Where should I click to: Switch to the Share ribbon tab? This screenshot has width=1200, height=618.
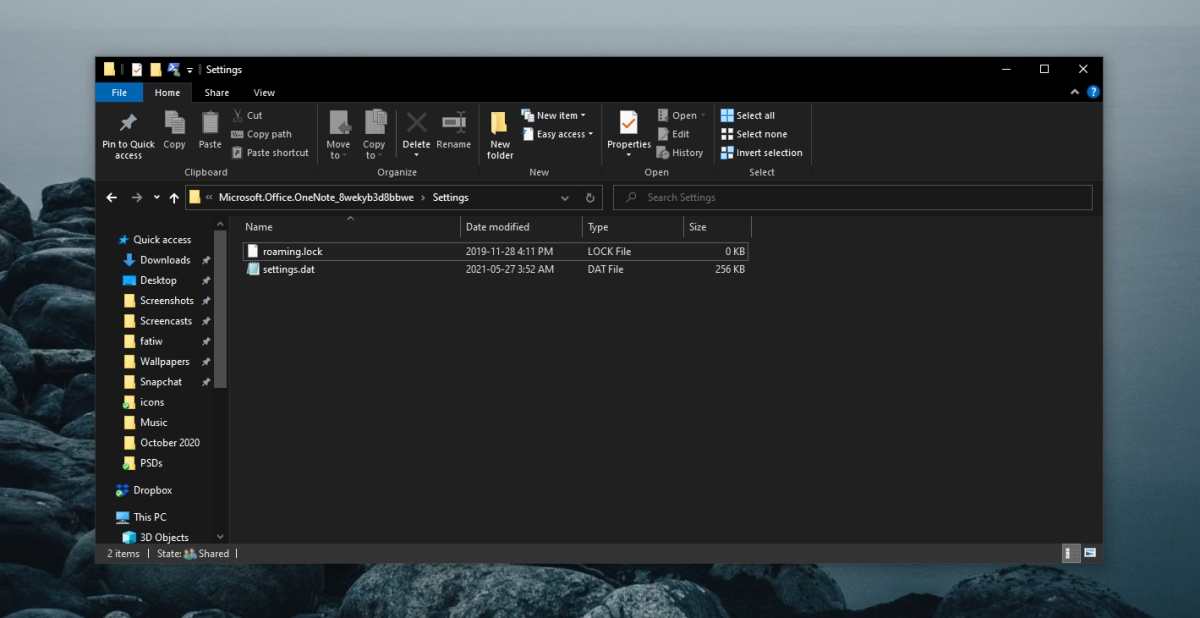point(217,92)
